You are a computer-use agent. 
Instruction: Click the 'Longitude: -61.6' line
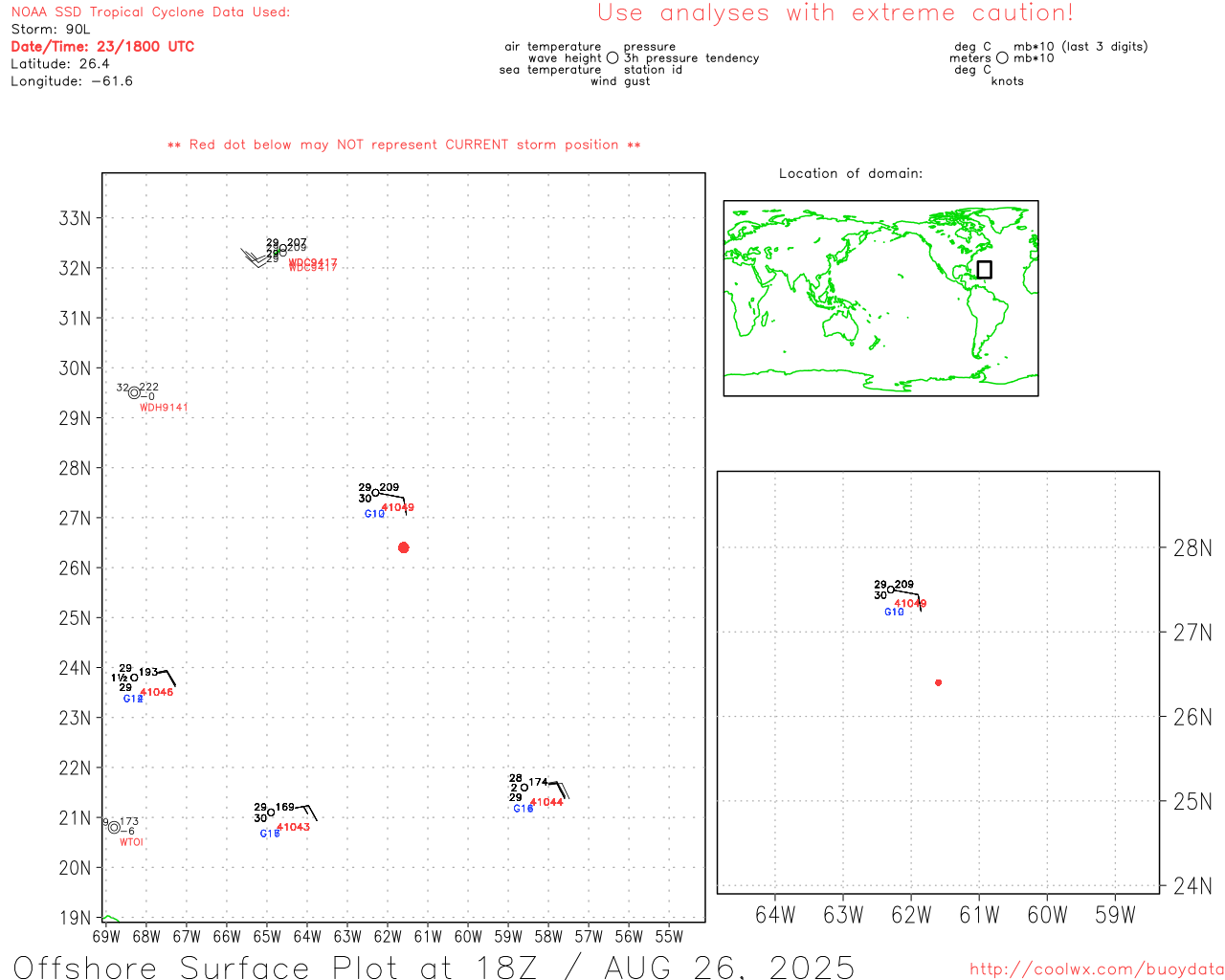click(x=72, y=81)
